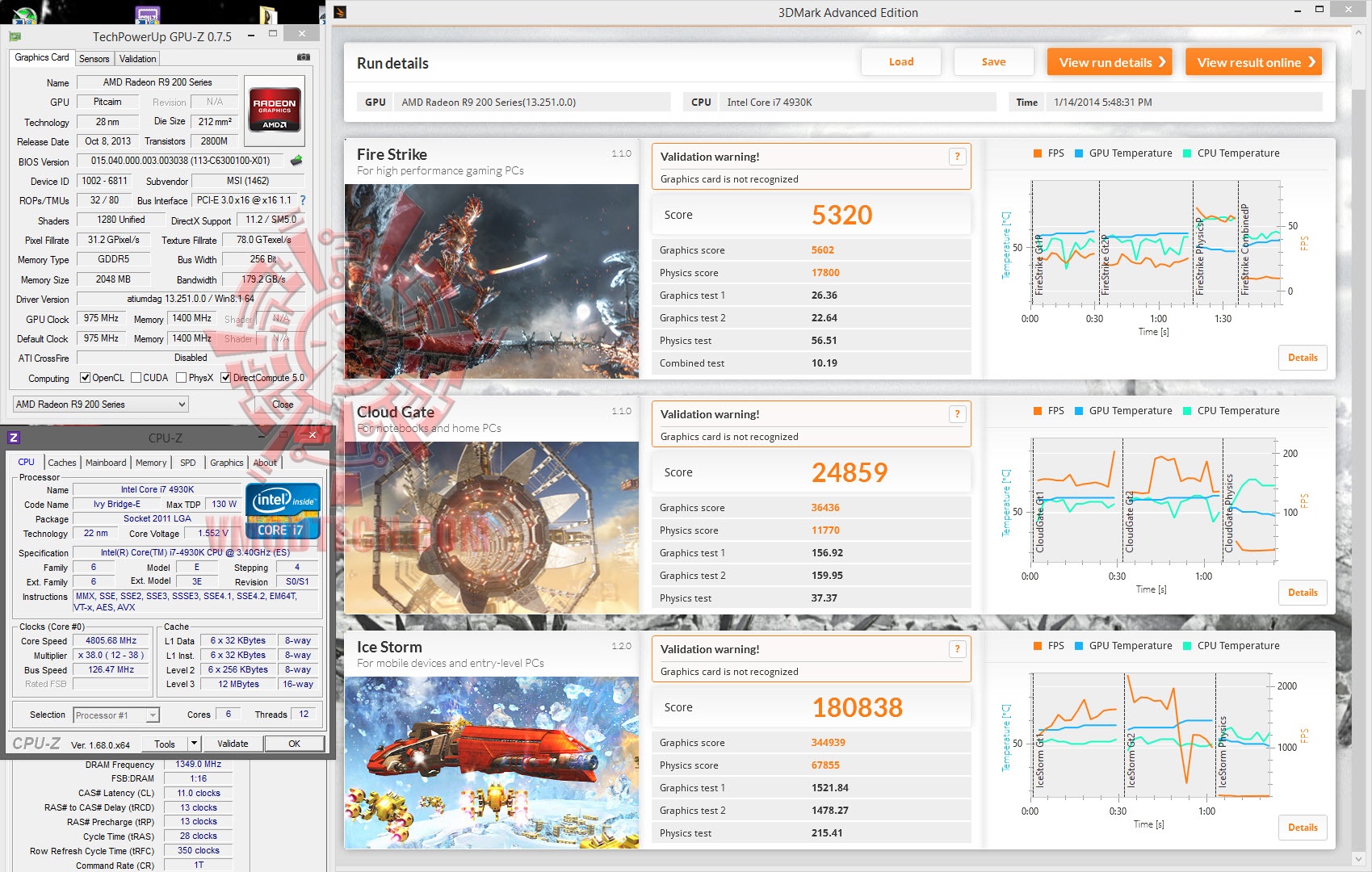Click the Time field showing 1/14/2014 5:48:31 PM

1184,102
